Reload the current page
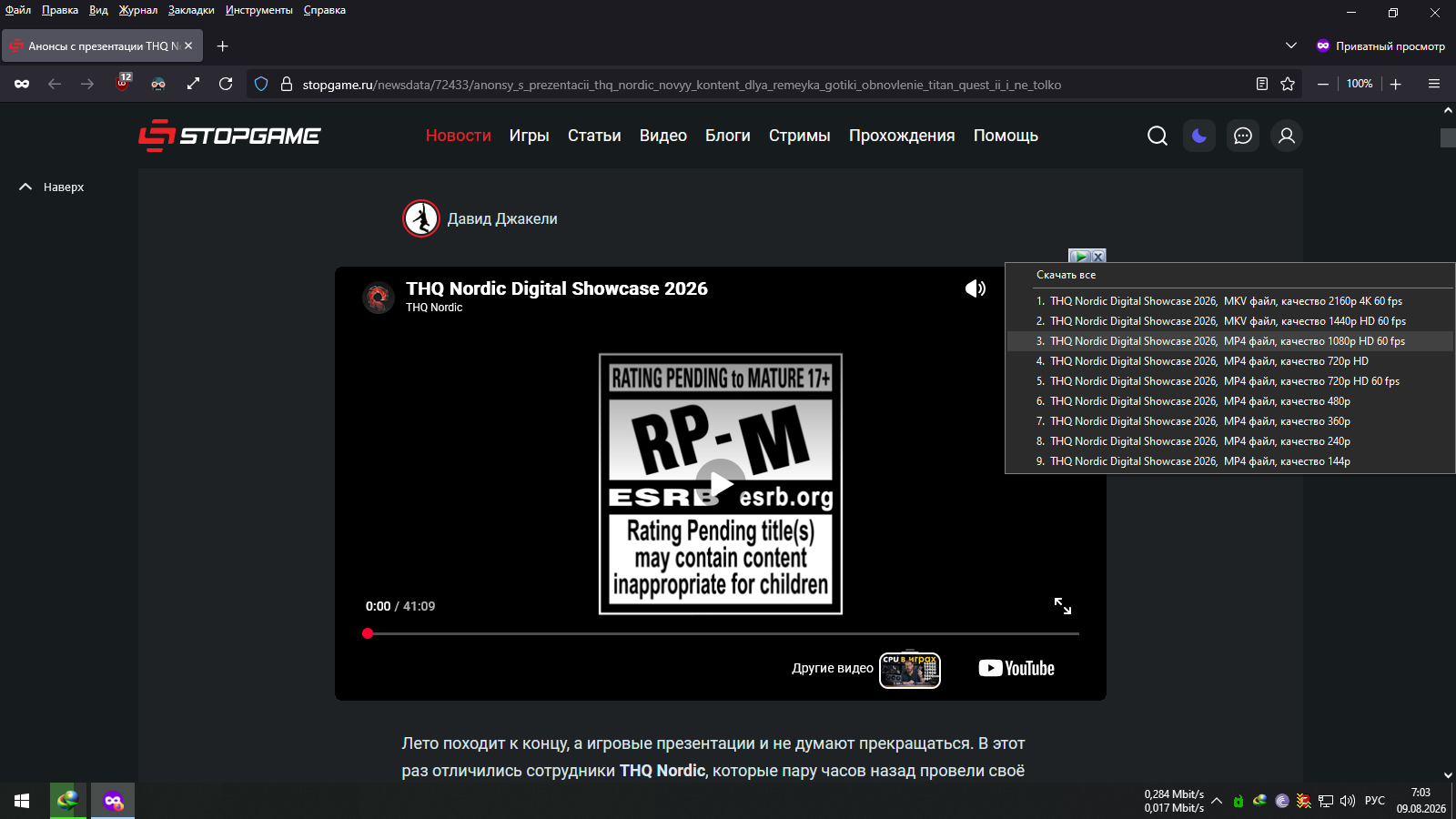 click(226, 84)
